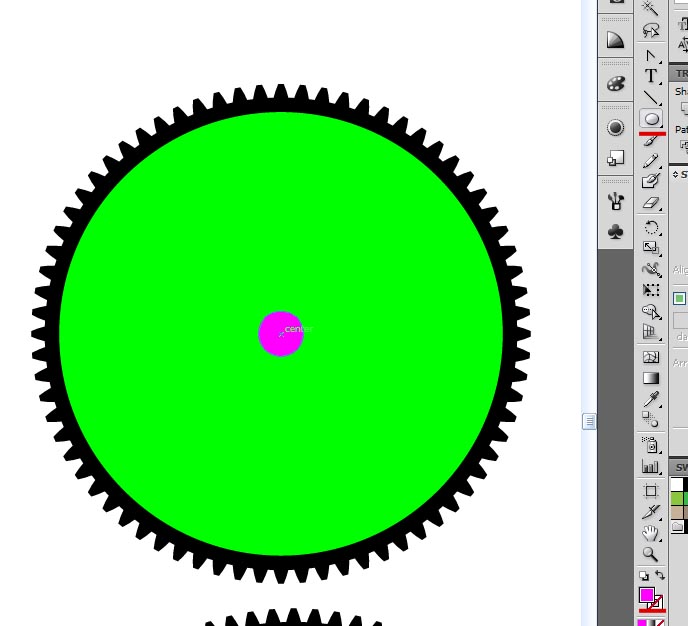Select the second gear at bottom
Image resolution: width=688 pixels, height=626 pixels.
click(293, 619)
